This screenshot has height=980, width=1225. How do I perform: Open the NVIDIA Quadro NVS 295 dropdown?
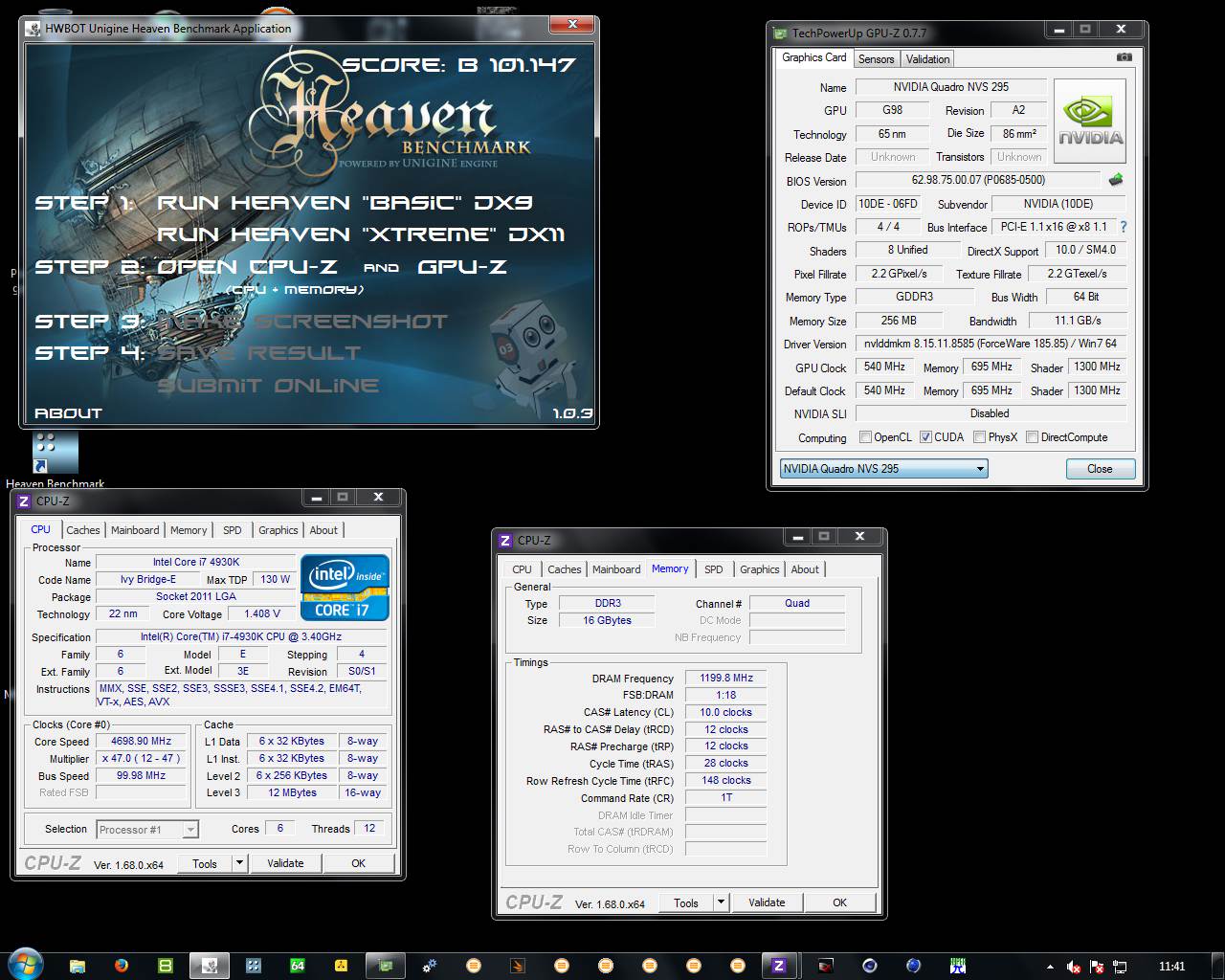point(883,469)
